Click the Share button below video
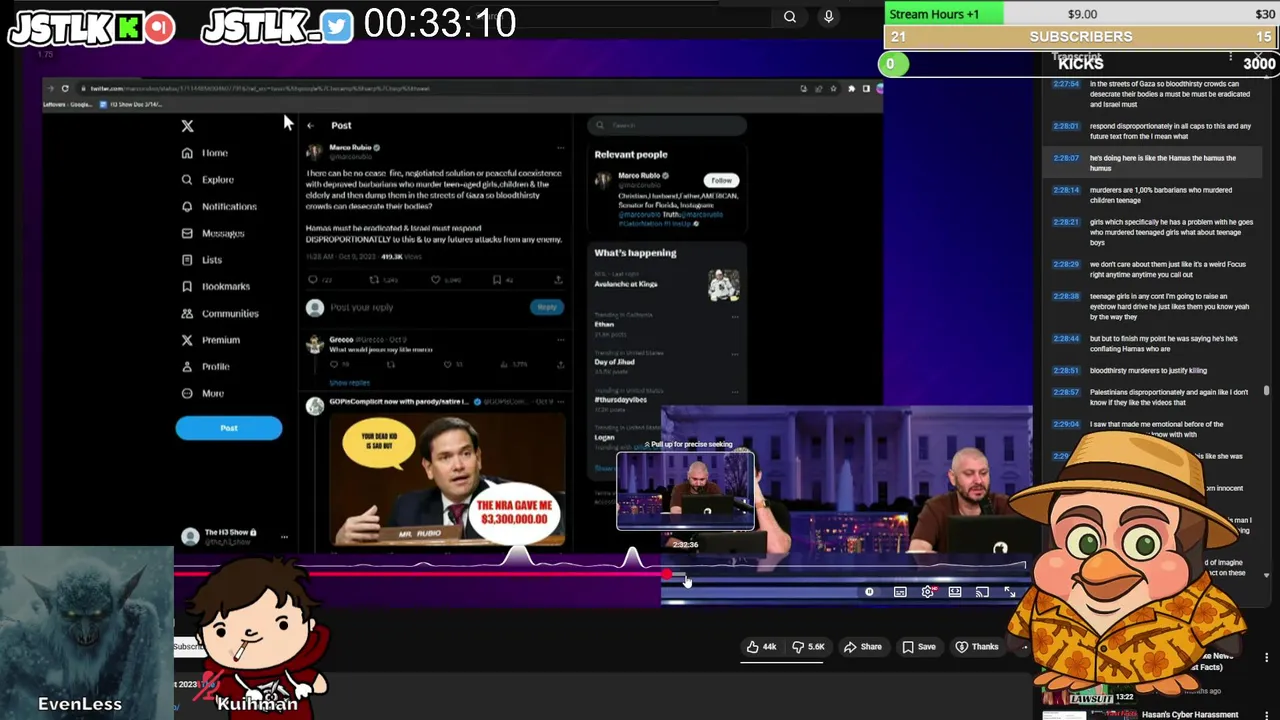1280x720 pixels. tap(862, 647)
